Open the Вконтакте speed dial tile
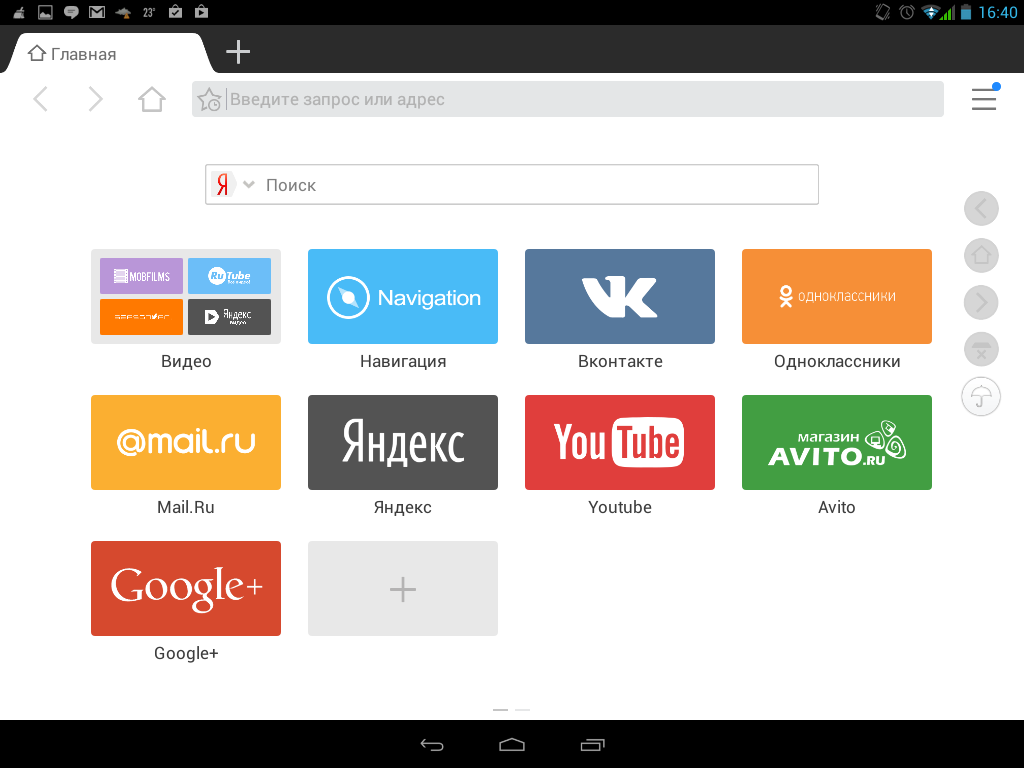 tap(619, 297)
